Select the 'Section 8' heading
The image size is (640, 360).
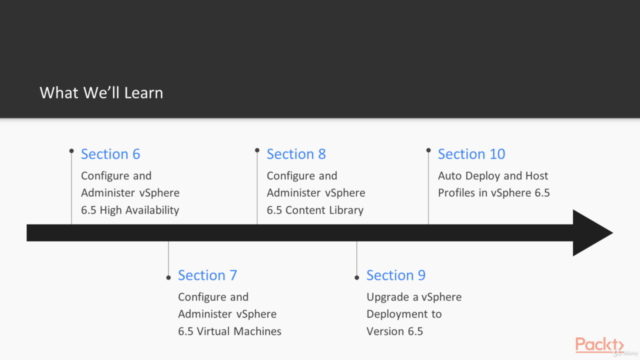(x=296, y=154)
